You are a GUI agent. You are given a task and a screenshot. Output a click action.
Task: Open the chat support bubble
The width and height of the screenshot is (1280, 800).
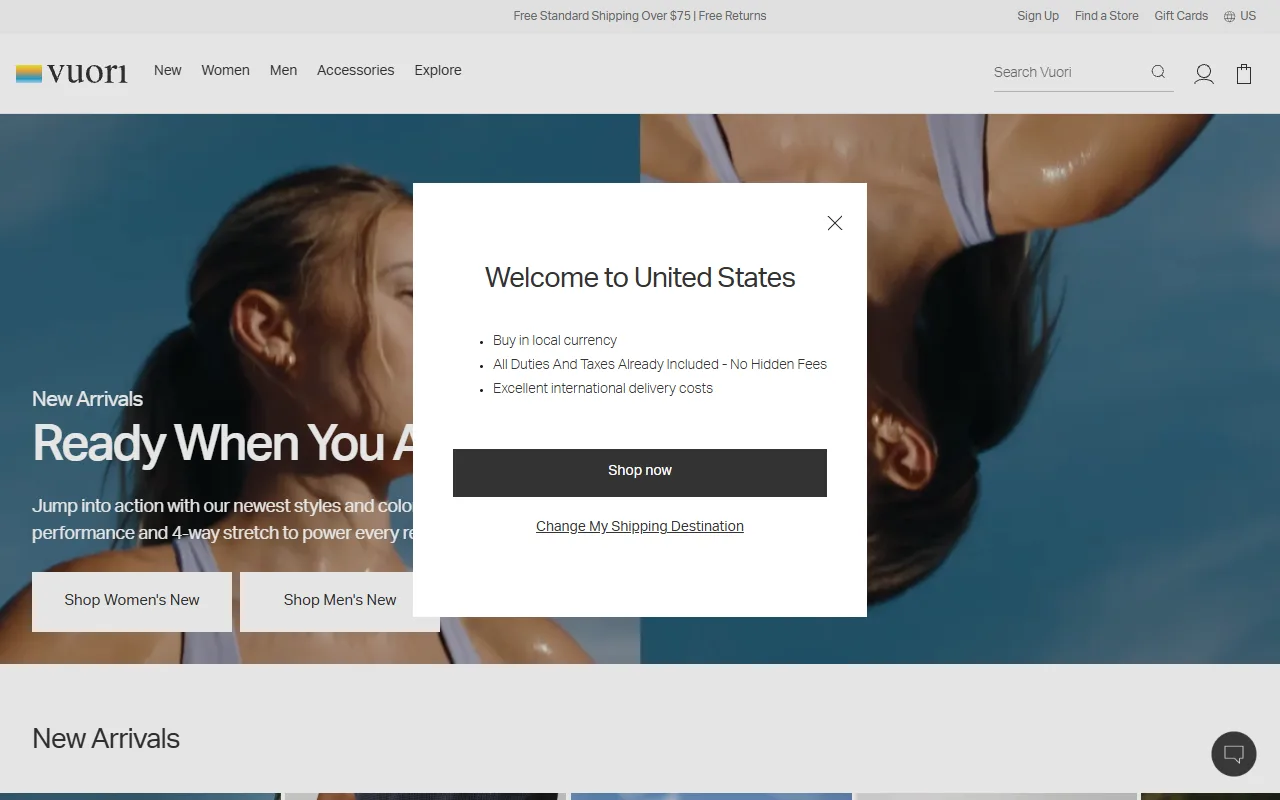(1234, 754)
